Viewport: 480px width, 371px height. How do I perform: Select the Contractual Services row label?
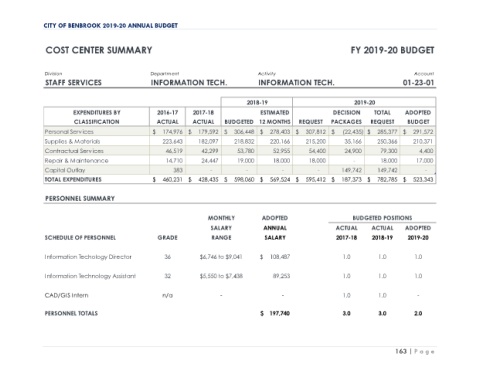click(74, 151)
